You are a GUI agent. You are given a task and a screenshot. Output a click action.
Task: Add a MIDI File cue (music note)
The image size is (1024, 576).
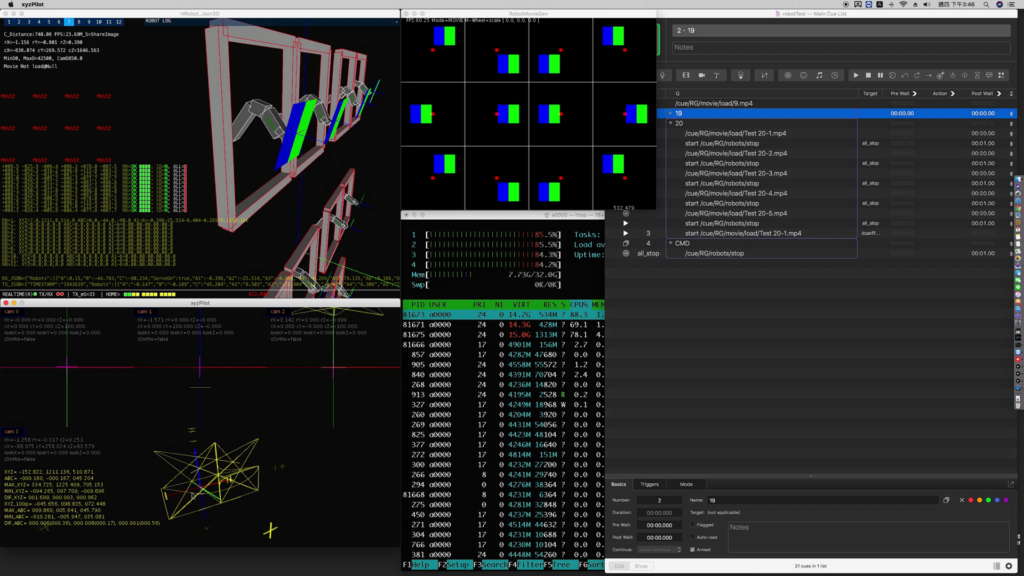(x=819, y=75)
